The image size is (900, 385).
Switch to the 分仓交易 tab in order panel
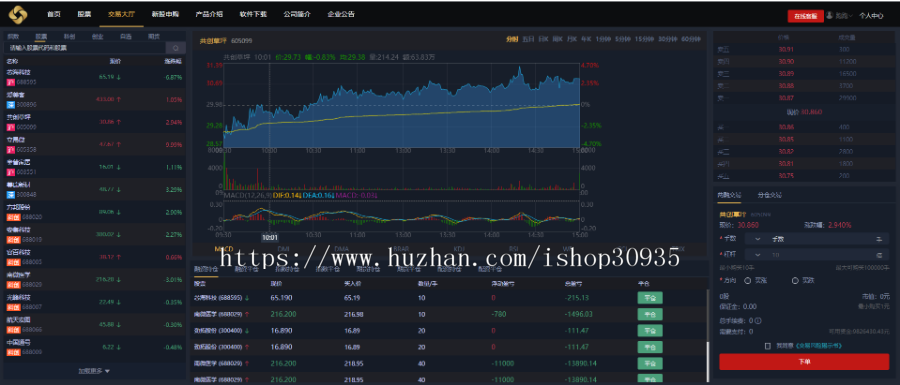click(x=769, y=195)
